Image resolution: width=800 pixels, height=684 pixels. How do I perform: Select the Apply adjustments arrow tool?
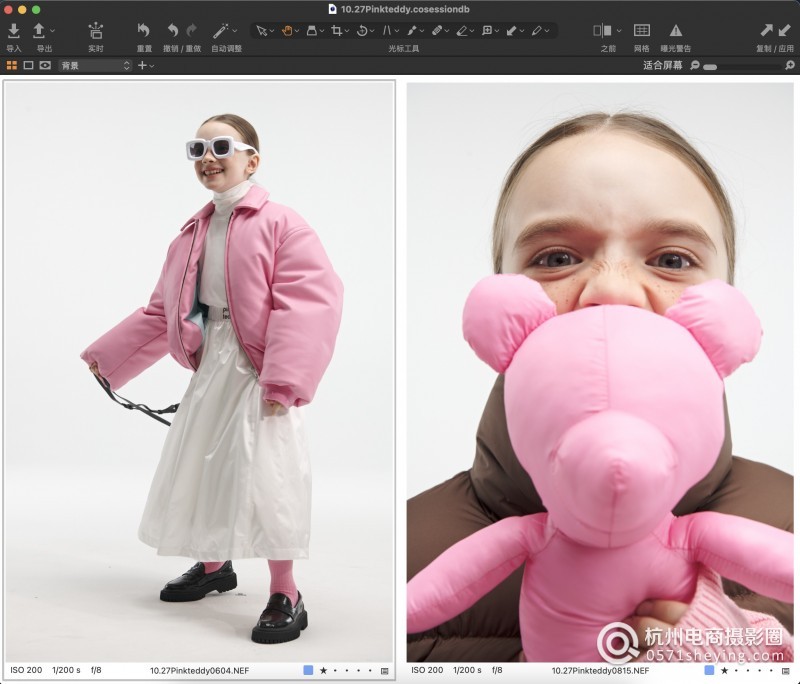click(512, 31)
